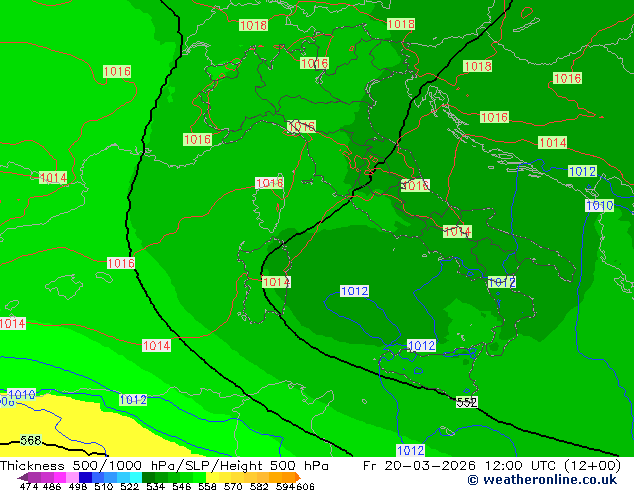The image size is (634, 490).
Task: Click the dark purple arrow-shaped legend swatch
Action: point(23,477)
